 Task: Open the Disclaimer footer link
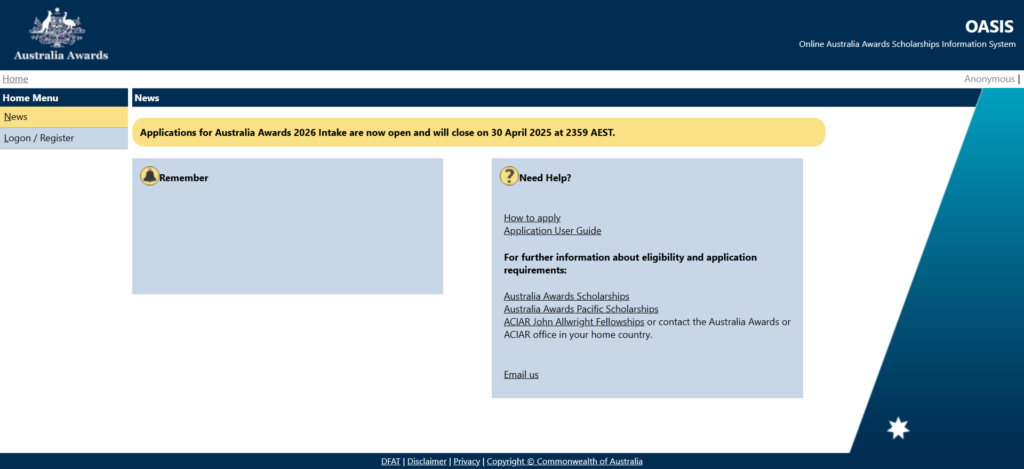coord(427,461)
